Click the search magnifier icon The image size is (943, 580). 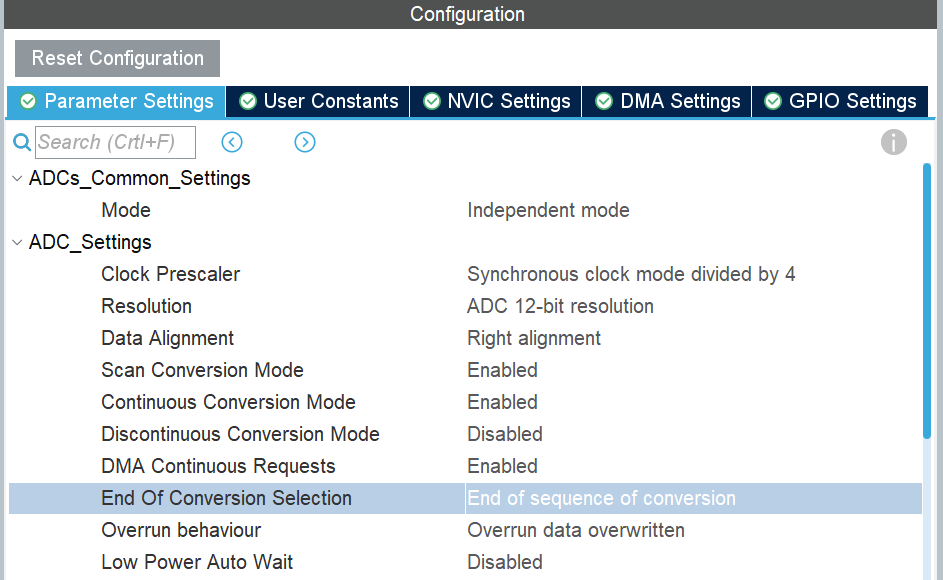[x=22, y=142]
